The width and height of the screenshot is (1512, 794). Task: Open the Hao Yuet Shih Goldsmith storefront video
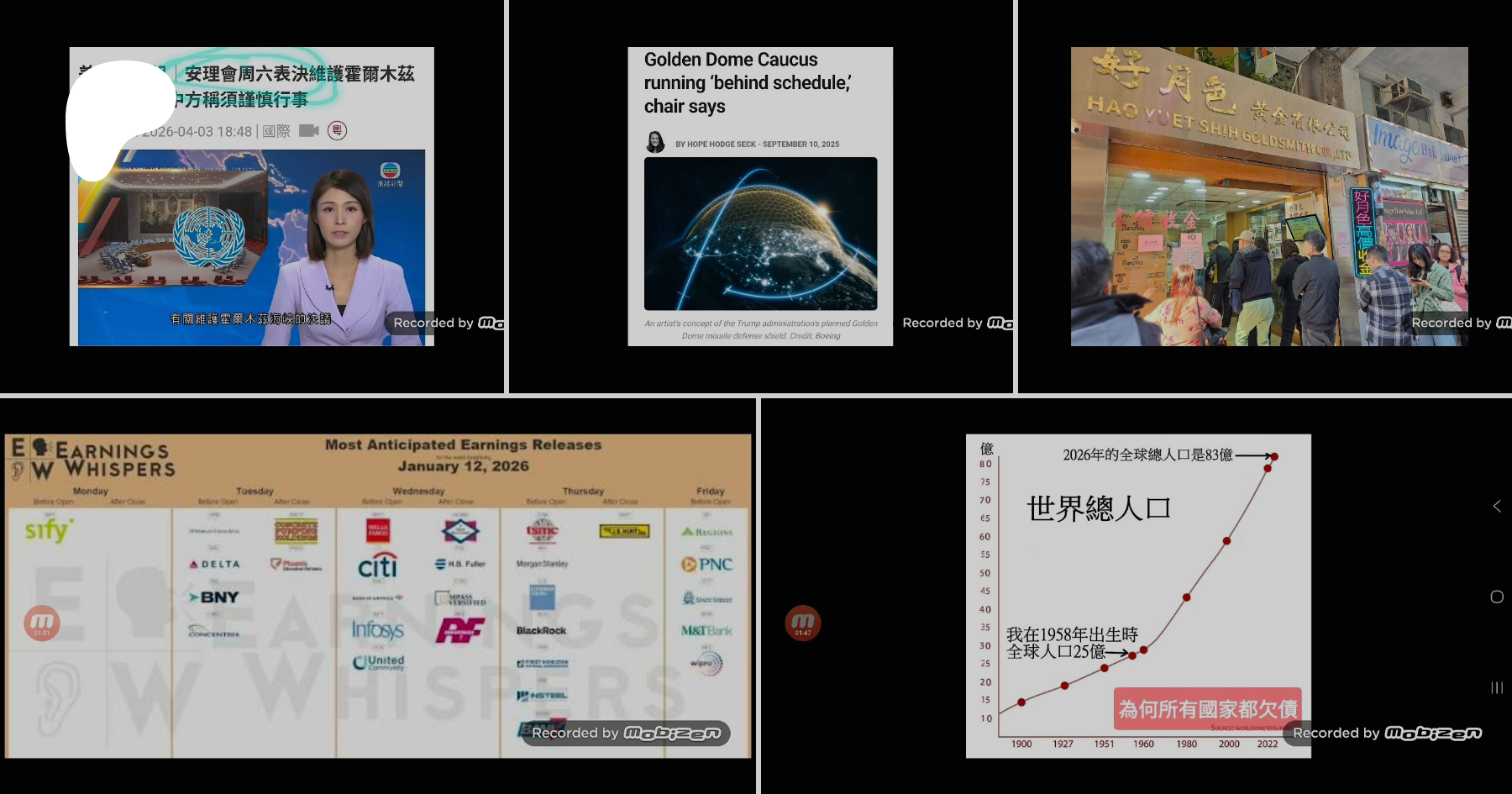pyautogui.click(x=1268, y=197)
